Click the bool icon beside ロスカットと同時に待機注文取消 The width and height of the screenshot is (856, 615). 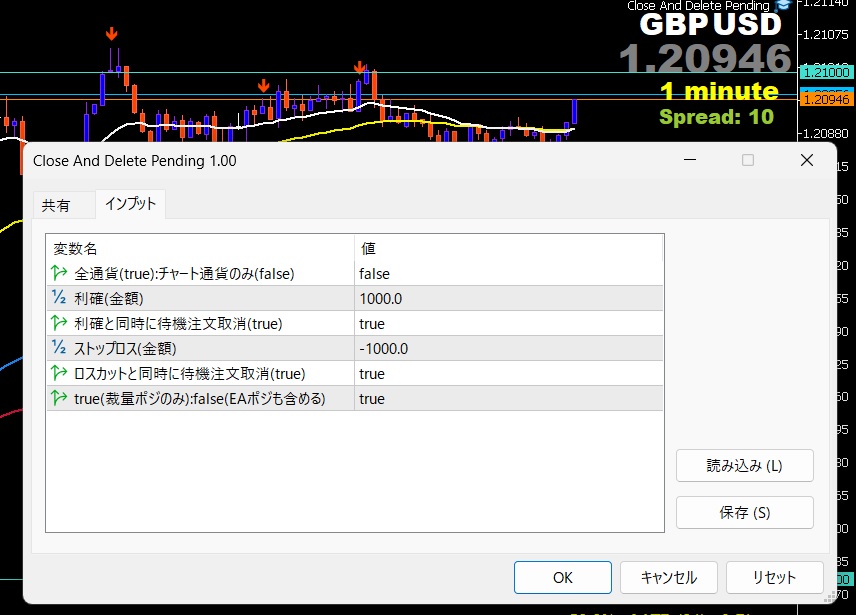[59, 373]
